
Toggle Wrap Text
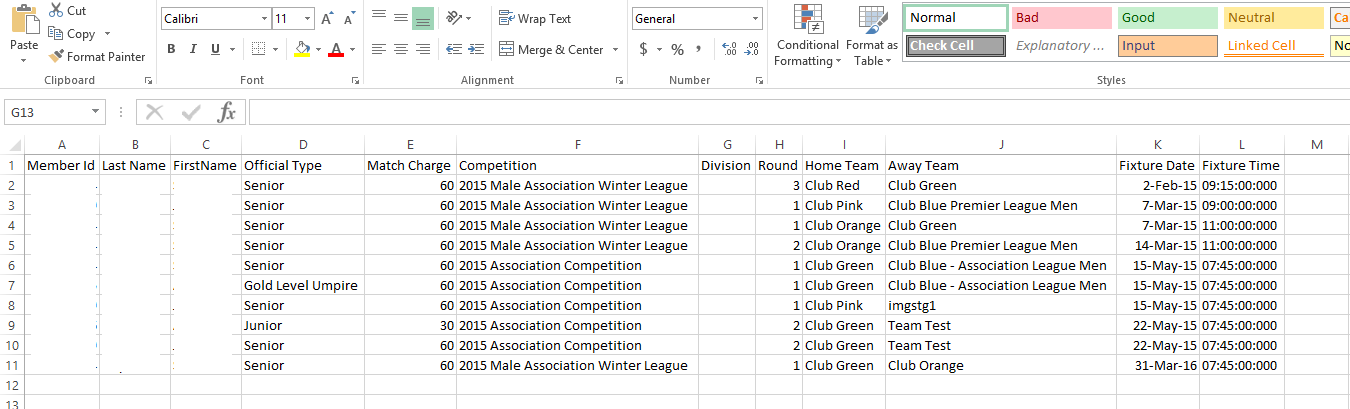536,19
